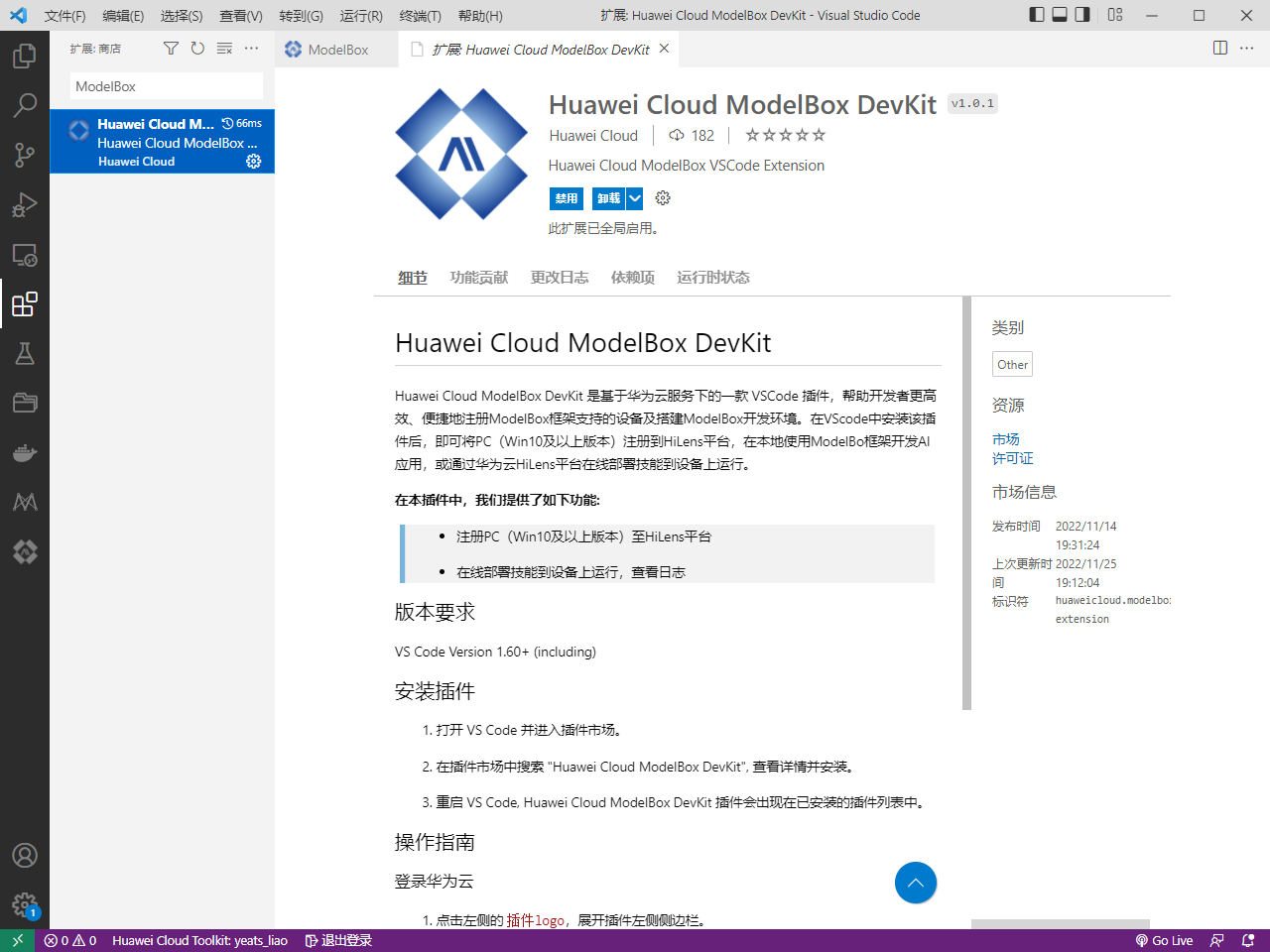This screenshot has width=1270, height=952.
Task: Toggle primary side bar visibility
Action: pyautogui.click(x=1037, y=15)
